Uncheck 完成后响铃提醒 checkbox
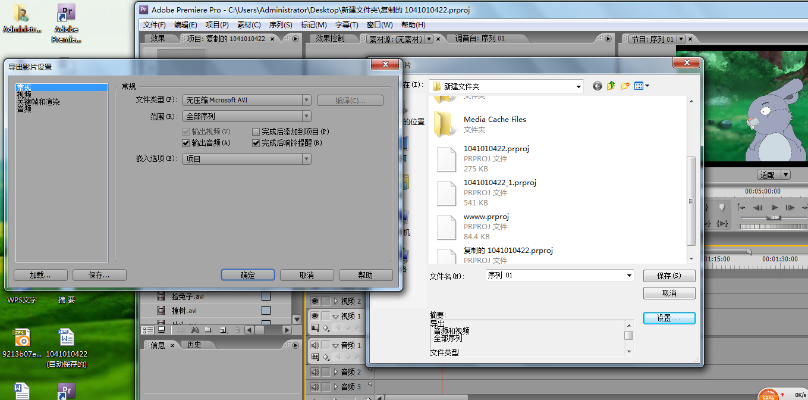 (x=256, y=143)
